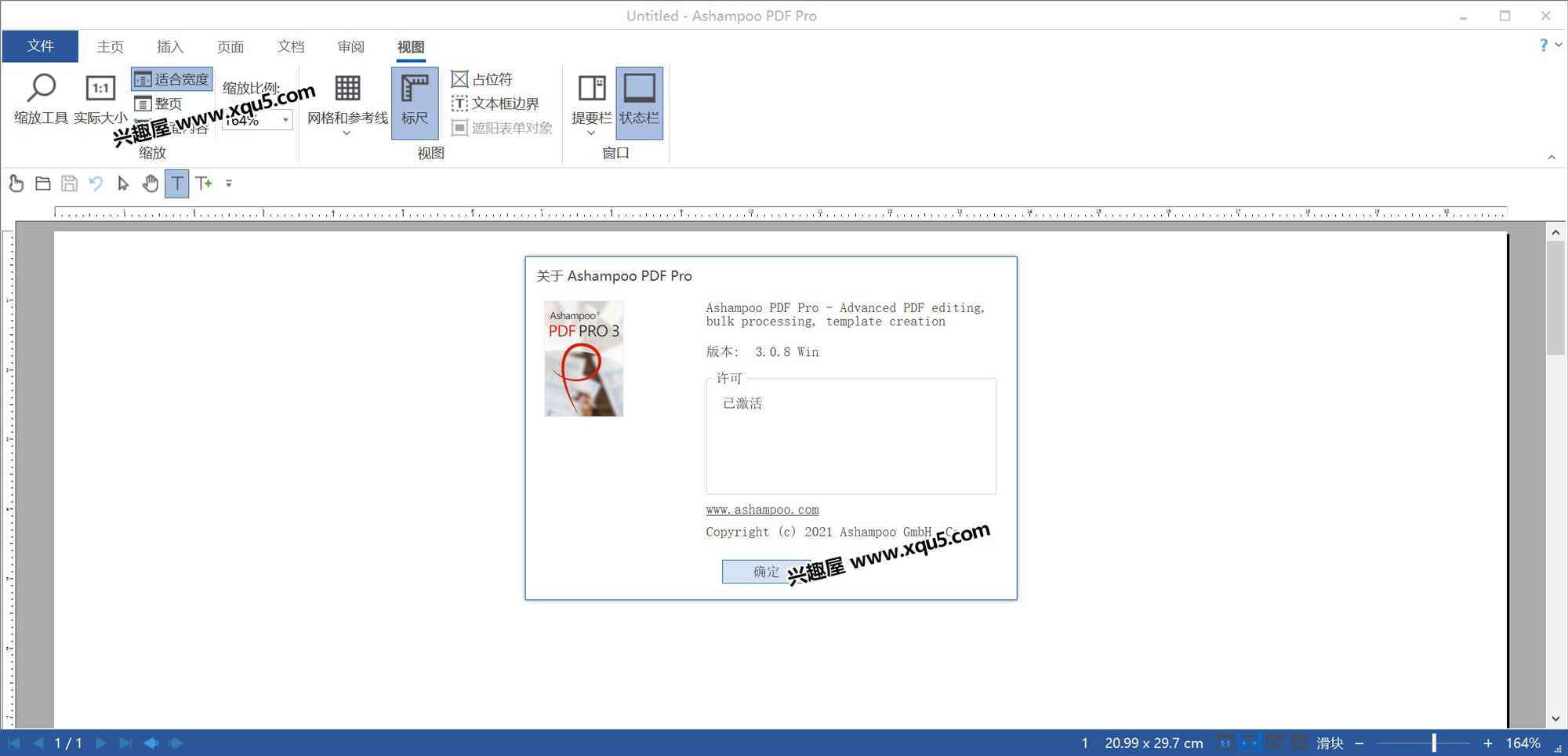Switch to the 页面 tab
Screen dimensions: 1568x756
click(230, 46)
